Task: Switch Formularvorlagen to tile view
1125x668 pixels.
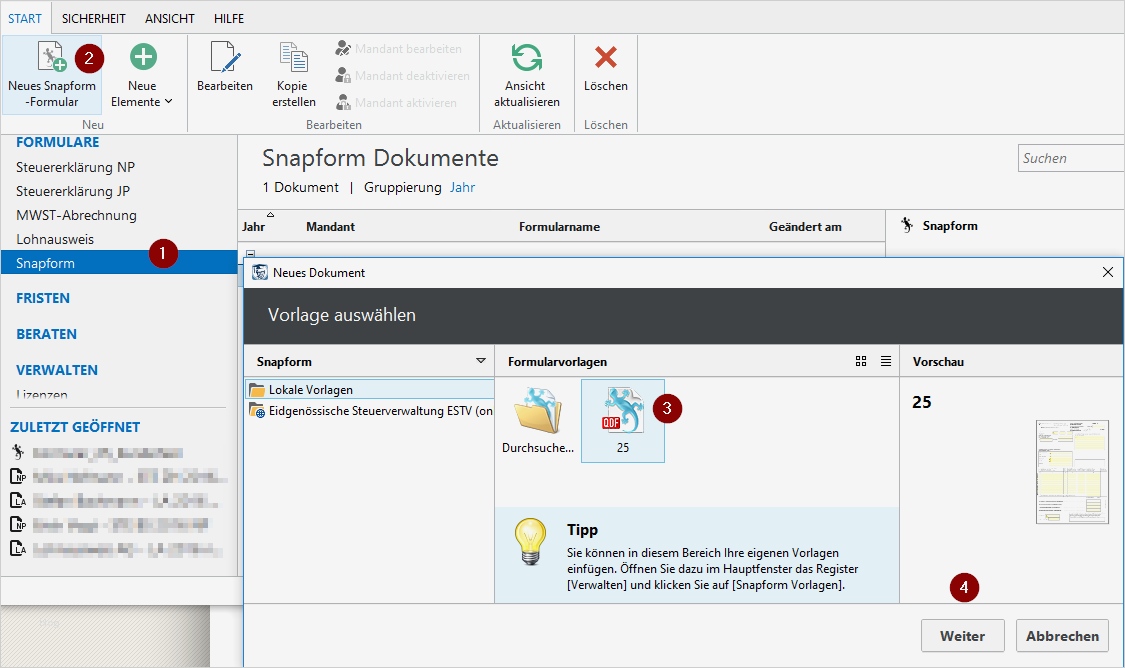Action: click(x=861, y=361)
